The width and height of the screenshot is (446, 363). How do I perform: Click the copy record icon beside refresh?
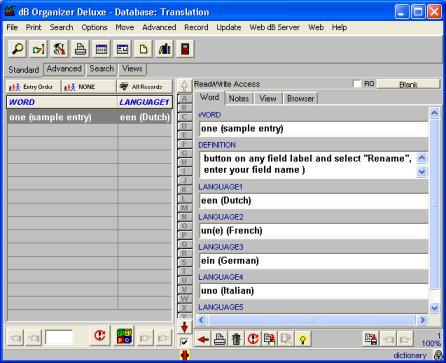tap(270, 339)
